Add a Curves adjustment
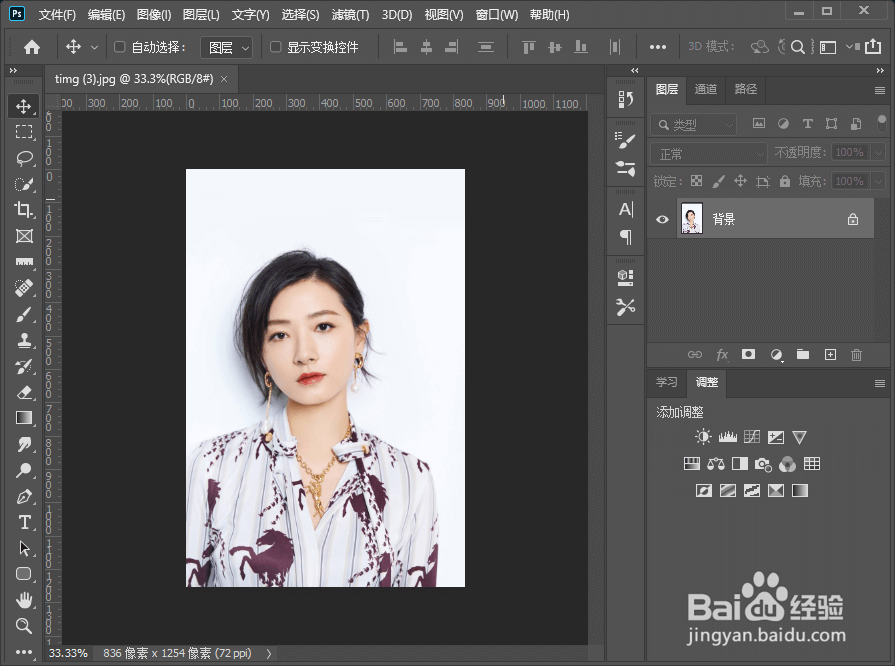Viewport: 895px width, 666px height. [752, 438]
